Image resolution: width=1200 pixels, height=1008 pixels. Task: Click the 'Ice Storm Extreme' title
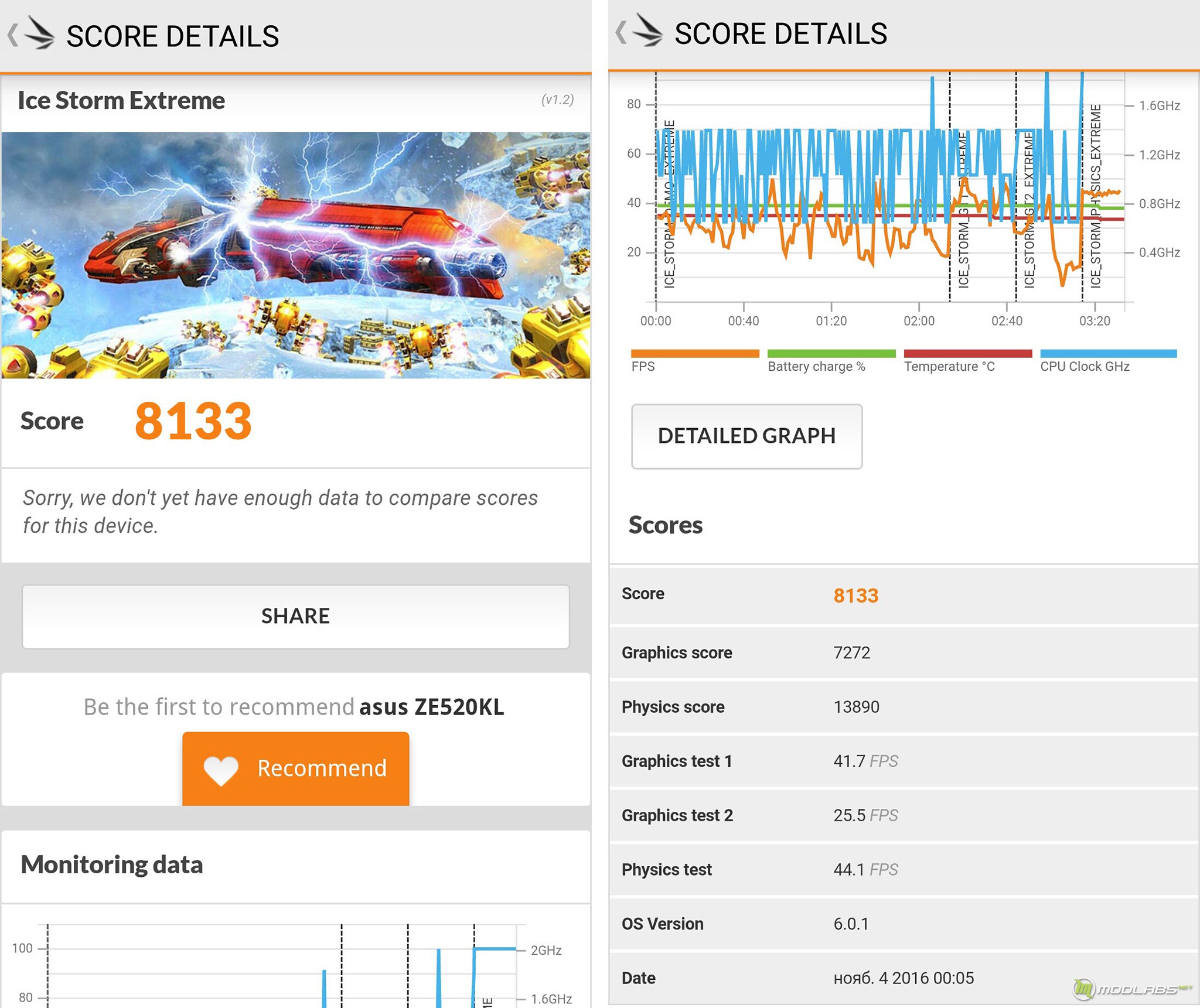coord(121,101)
